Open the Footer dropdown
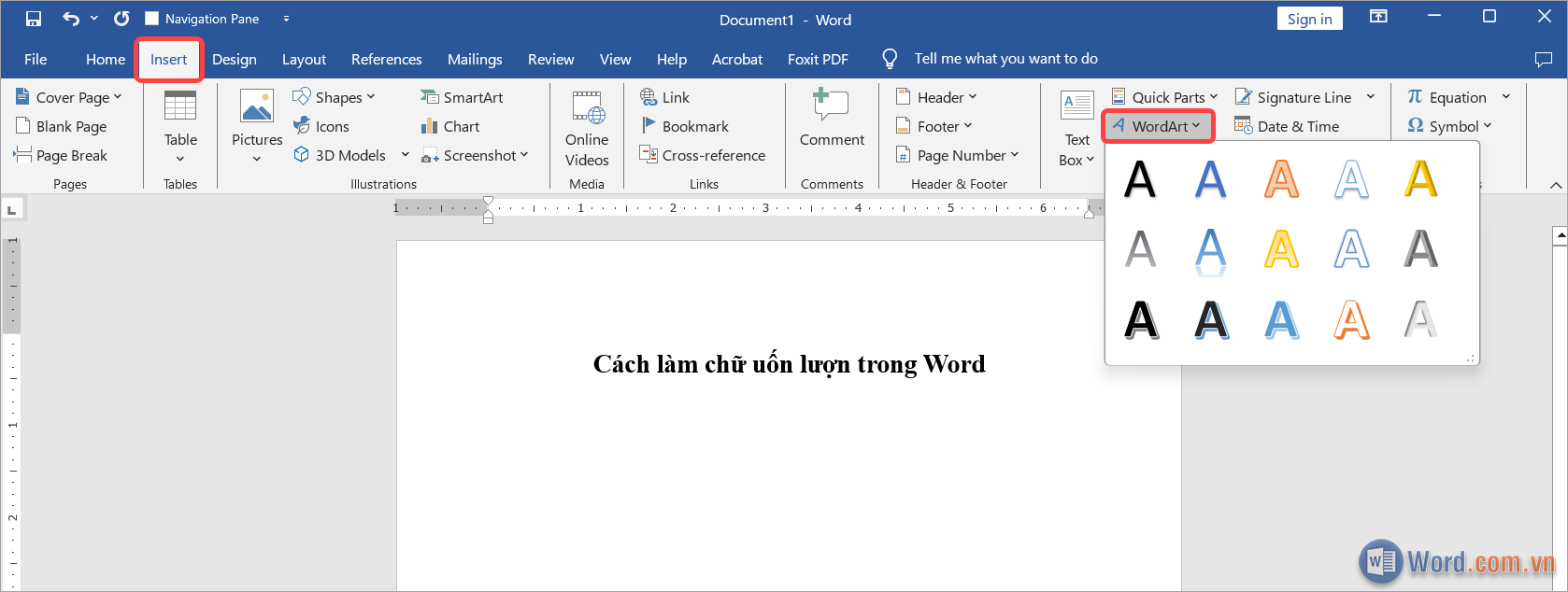The image size is (1568, 592). (934, 126)
